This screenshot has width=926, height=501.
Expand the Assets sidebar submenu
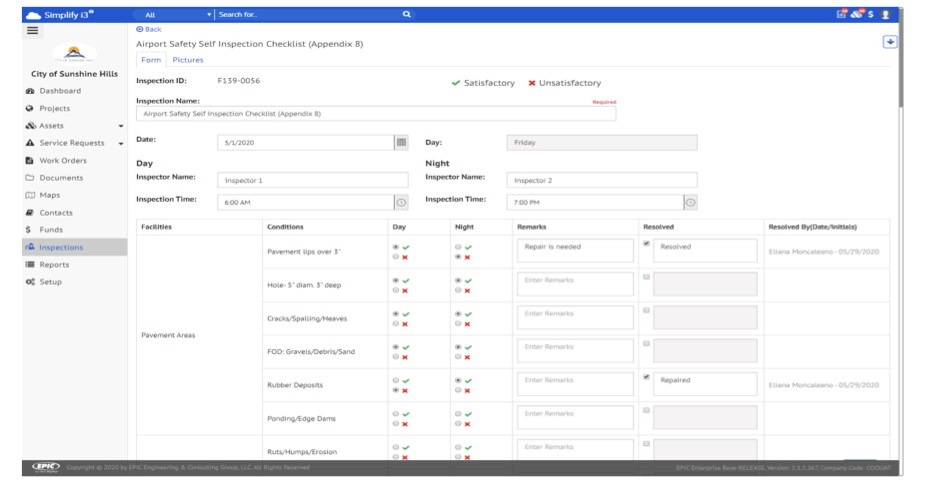point(121,126)
